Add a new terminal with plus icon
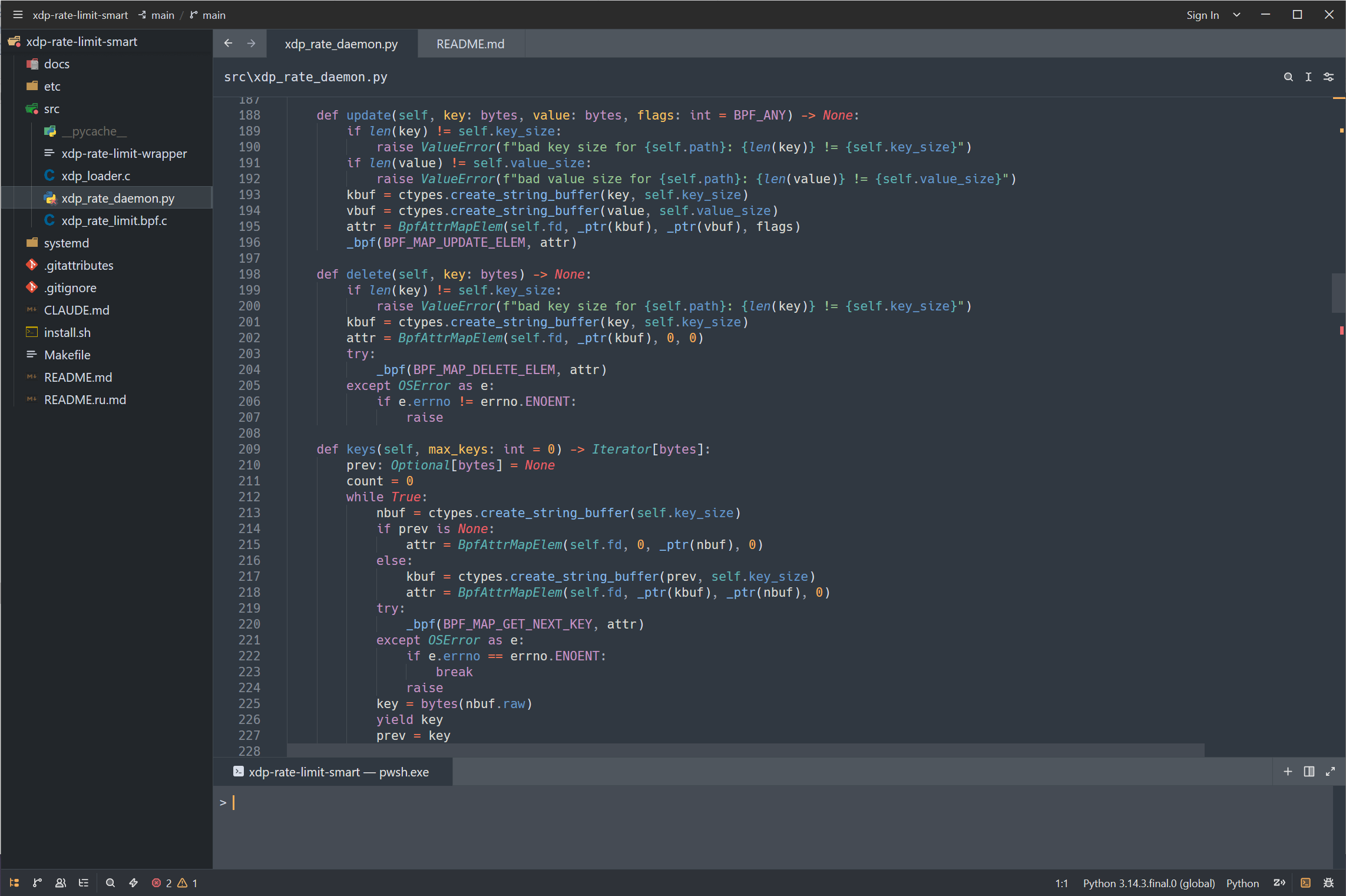This screenshot has width=1346, height=896. pyautogui.click(x=1288, y=771)
